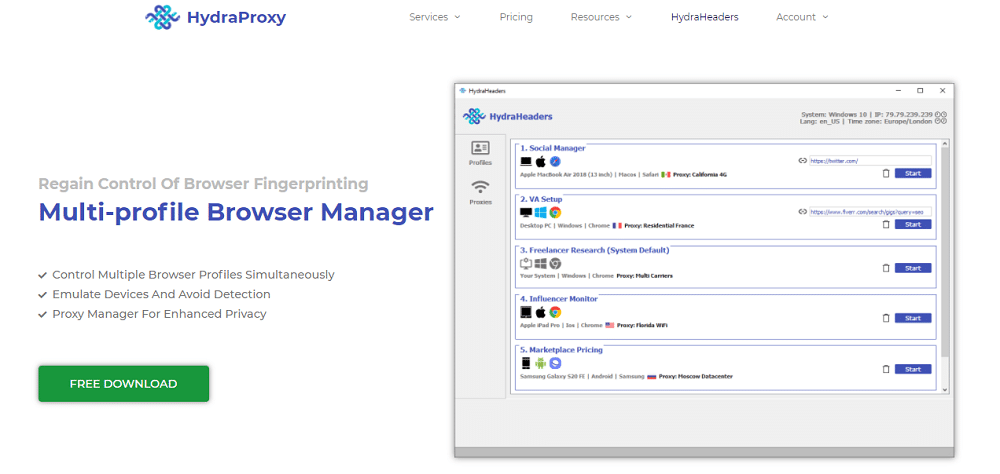1000x474 pixels.
Task: Click the grey Chrome icon in Freelancer Research
Action: (555, 263)
